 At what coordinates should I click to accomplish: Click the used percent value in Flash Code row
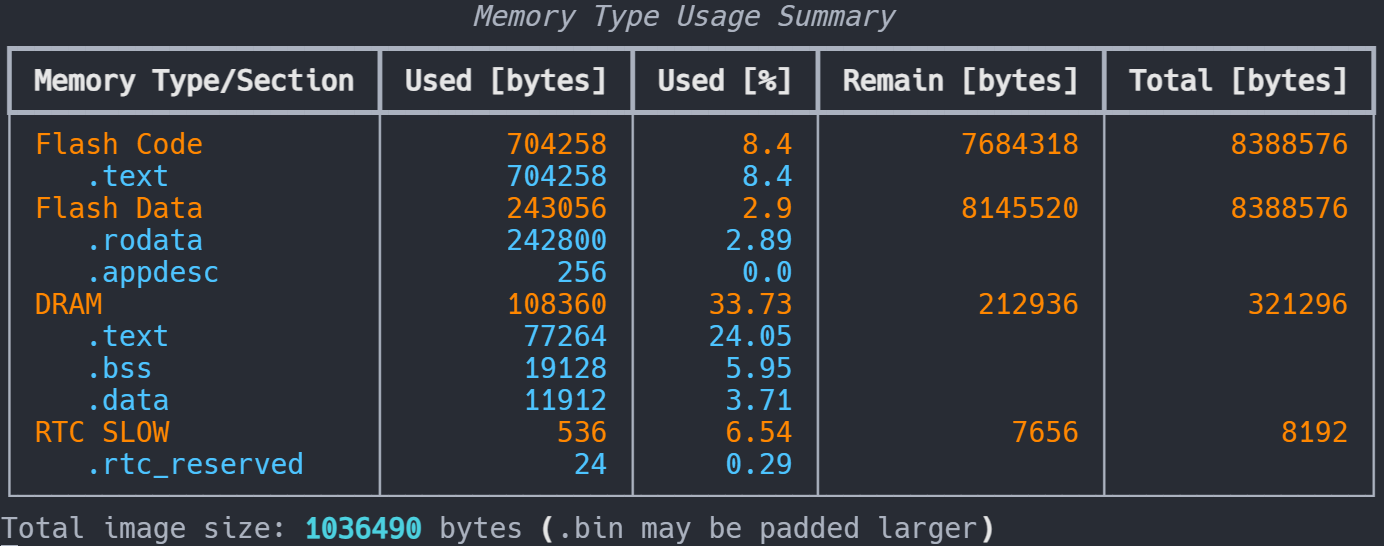pos(767,144)
